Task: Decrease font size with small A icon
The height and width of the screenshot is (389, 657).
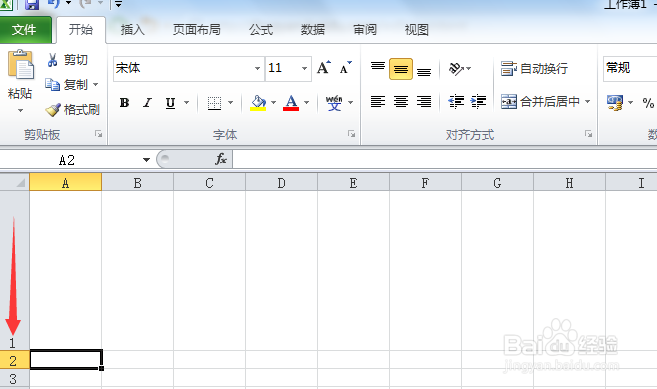Action: (x=345, y=67)
